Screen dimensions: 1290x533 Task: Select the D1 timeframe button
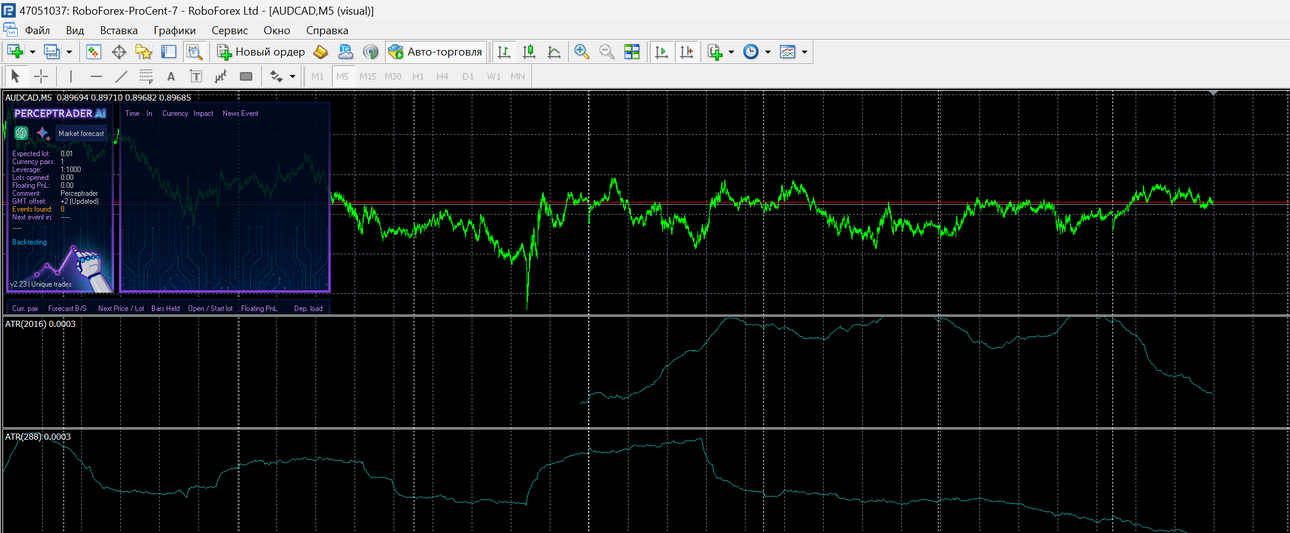pyautogui.click(x=468, y=76)
